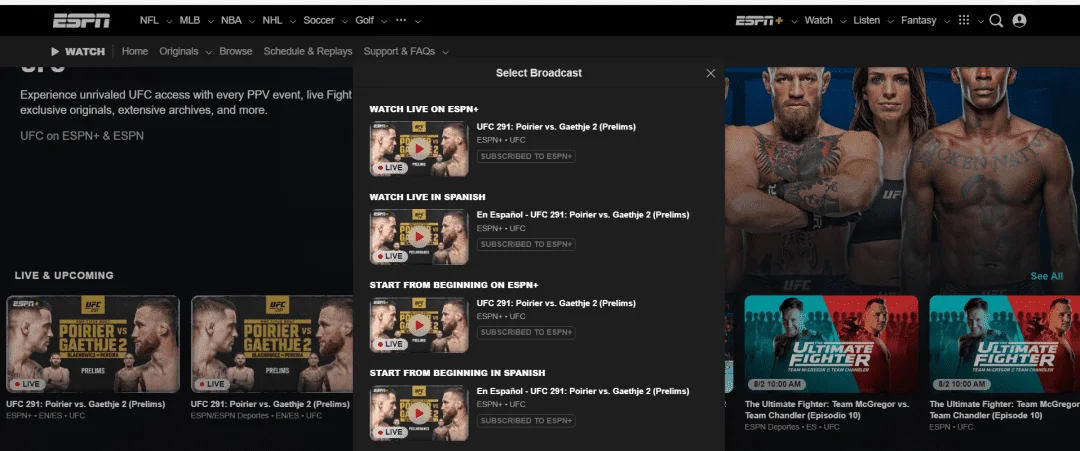The height and width of the screenshot is (451, 1080).
Task: Click Subscribed to ESPN+ under Watch Live in Spanish
Action: [526, 244]
